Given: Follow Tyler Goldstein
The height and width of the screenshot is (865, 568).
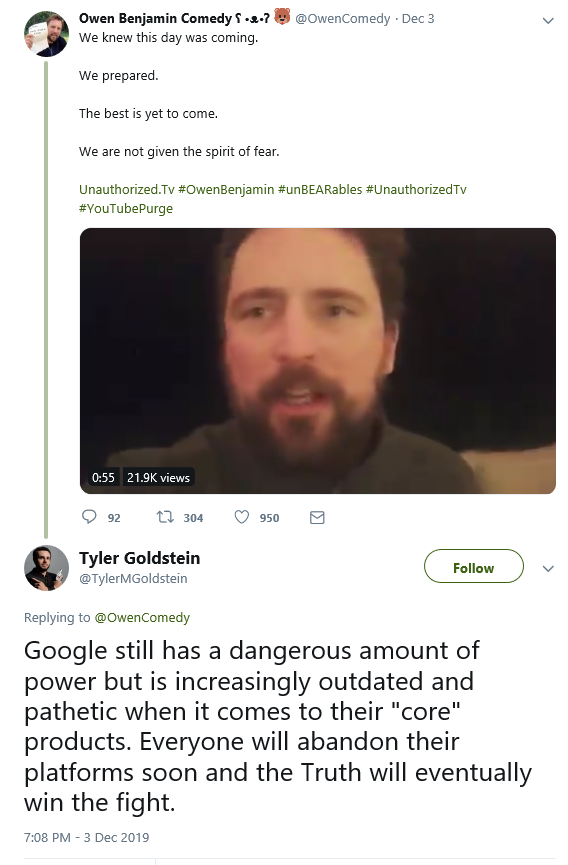Looking at the screenshot, I should point(473,567).
